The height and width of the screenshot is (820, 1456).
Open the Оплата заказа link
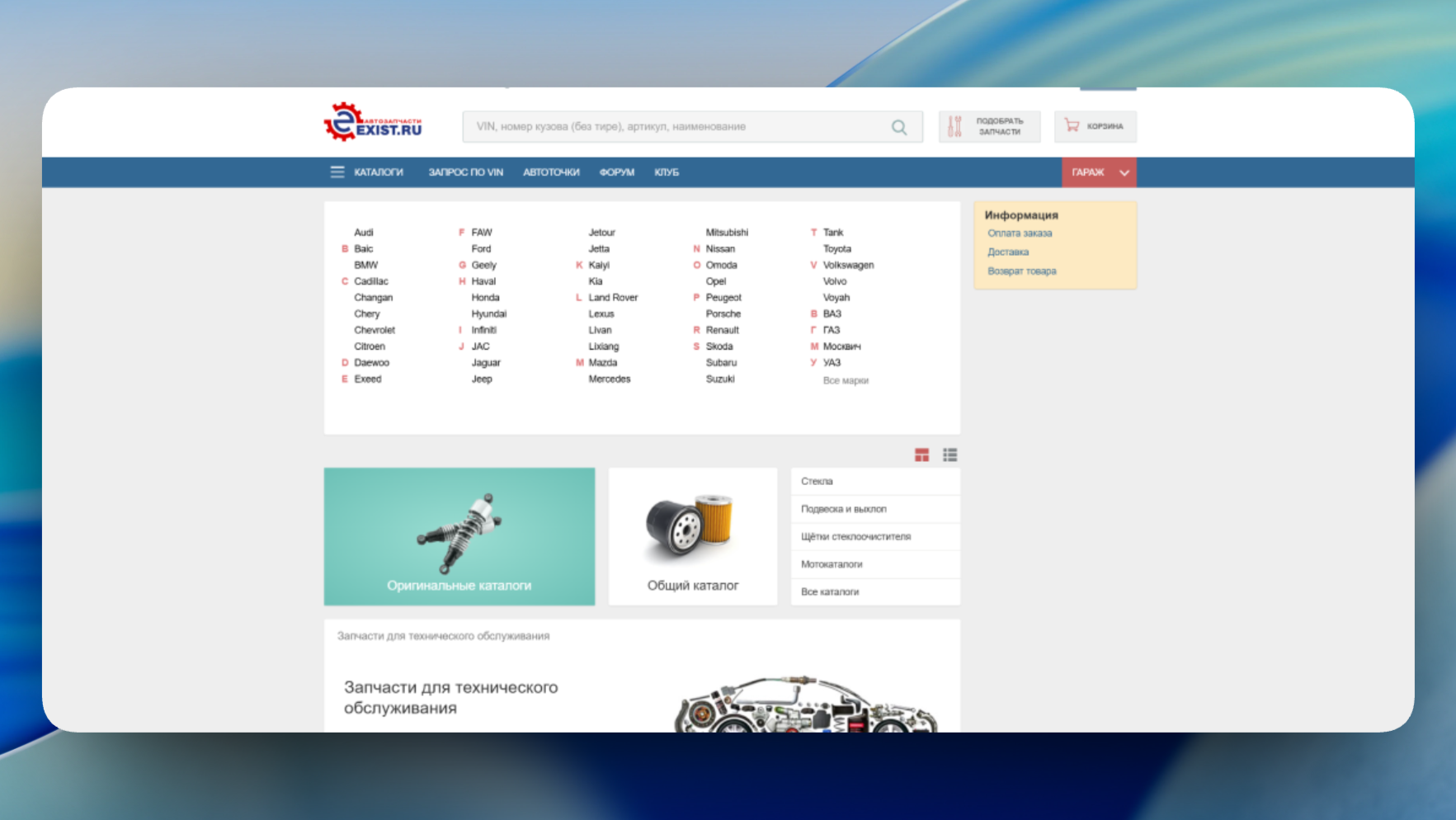coord(1020,233)
